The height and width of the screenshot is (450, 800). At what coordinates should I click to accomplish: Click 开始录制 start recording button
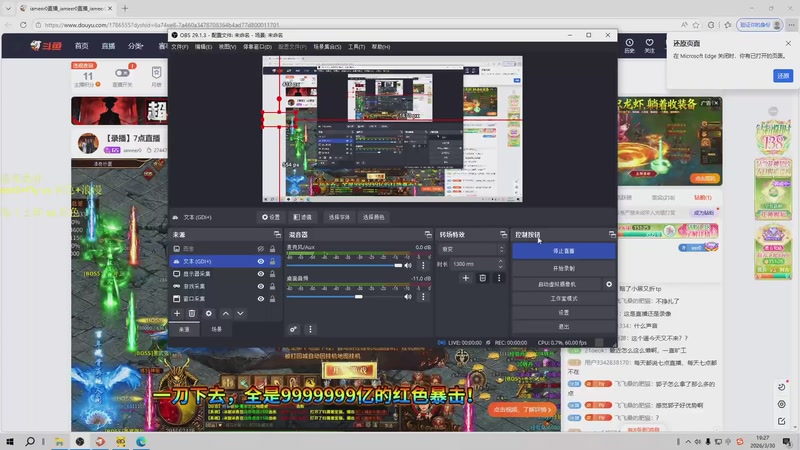pos(564,268)
